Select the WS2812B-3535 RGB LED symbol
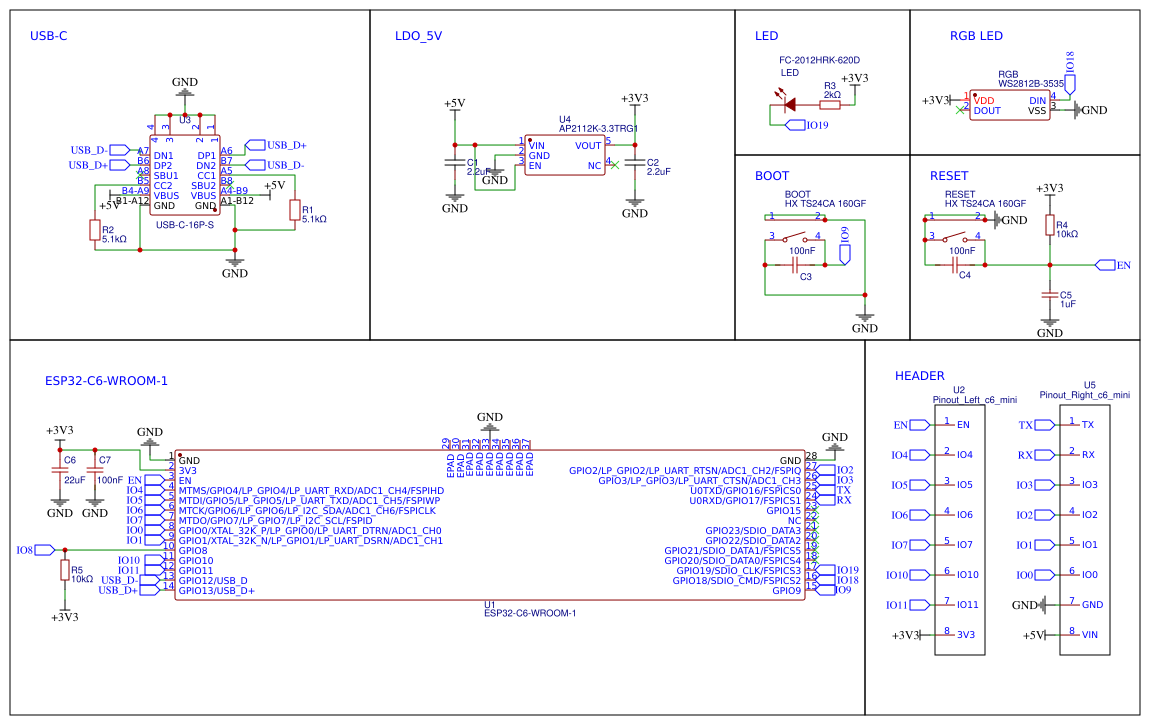The width and height of the screenshot is (1150, 725). click(x=1010, y=103)
